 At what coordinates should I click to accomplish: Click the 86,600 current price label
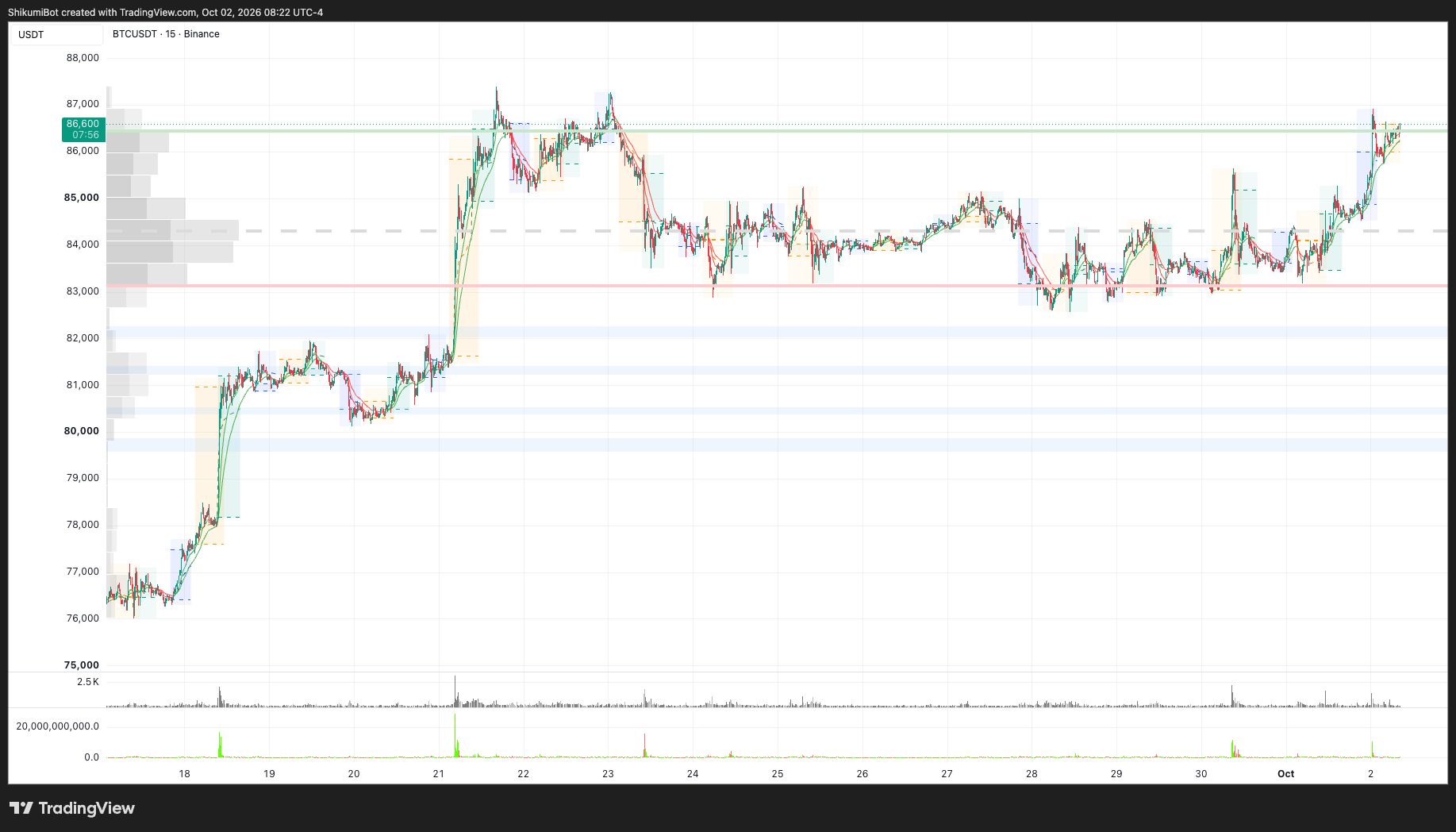point(83,124)
